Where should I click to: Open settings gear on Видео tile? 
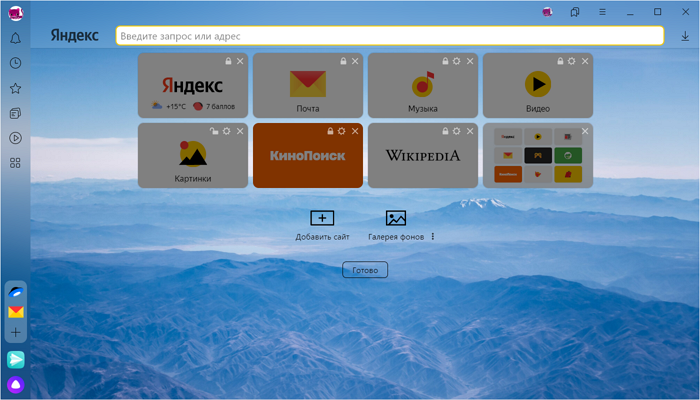click(571, 61)
